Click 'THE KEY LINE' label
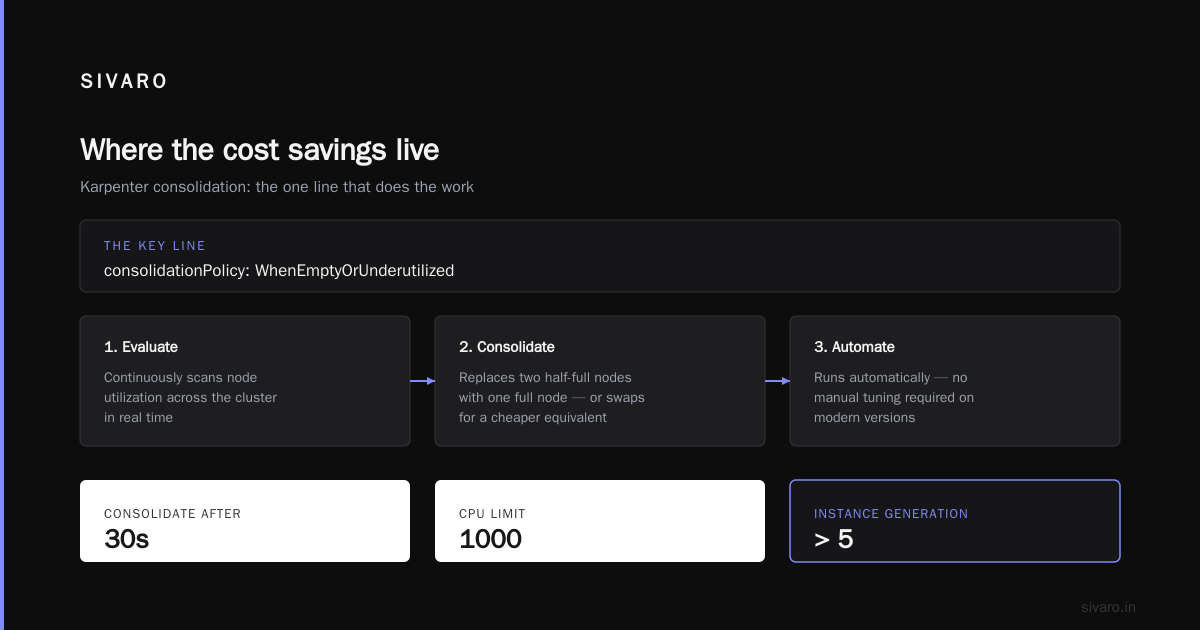Screen dimensions: 1200x630 155,246
